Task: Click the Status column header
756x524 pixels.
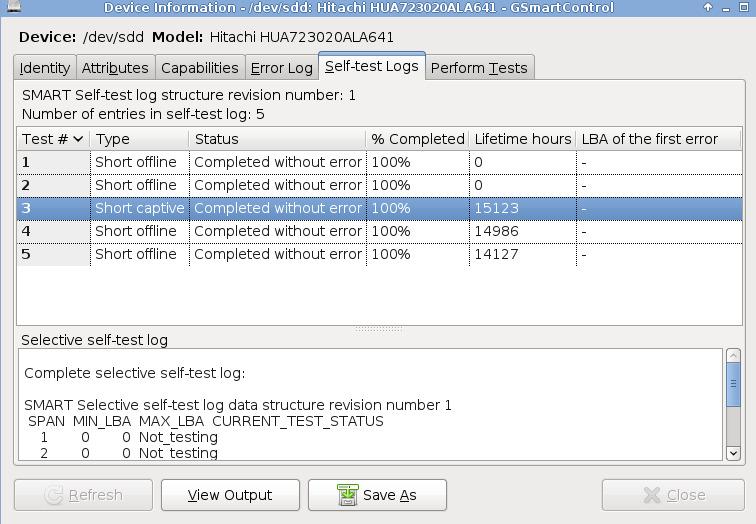Action: 278,139
